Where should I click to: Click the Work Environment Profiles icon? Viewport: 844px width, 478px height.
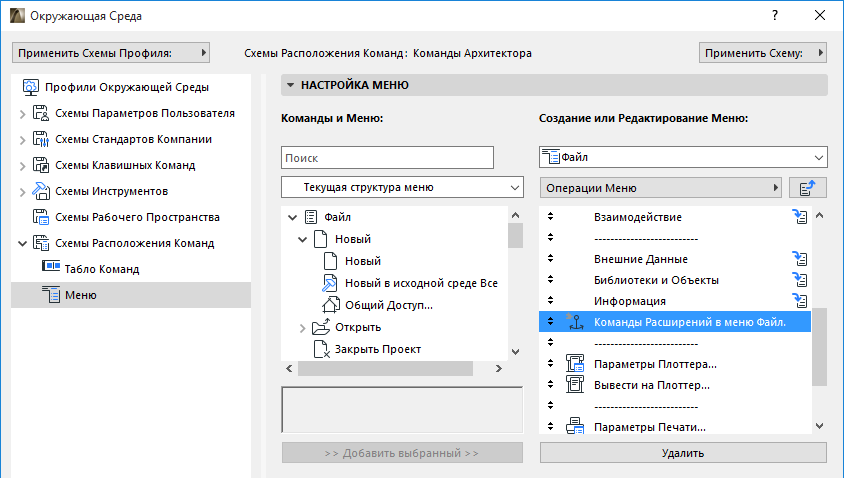point(30,87)
